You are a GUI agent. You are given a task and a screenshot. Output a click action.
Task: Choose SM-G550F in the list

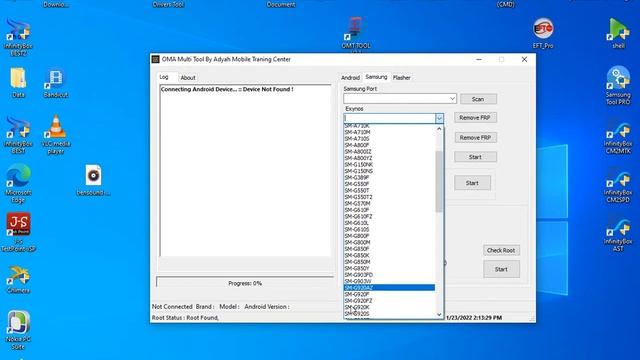389,184
